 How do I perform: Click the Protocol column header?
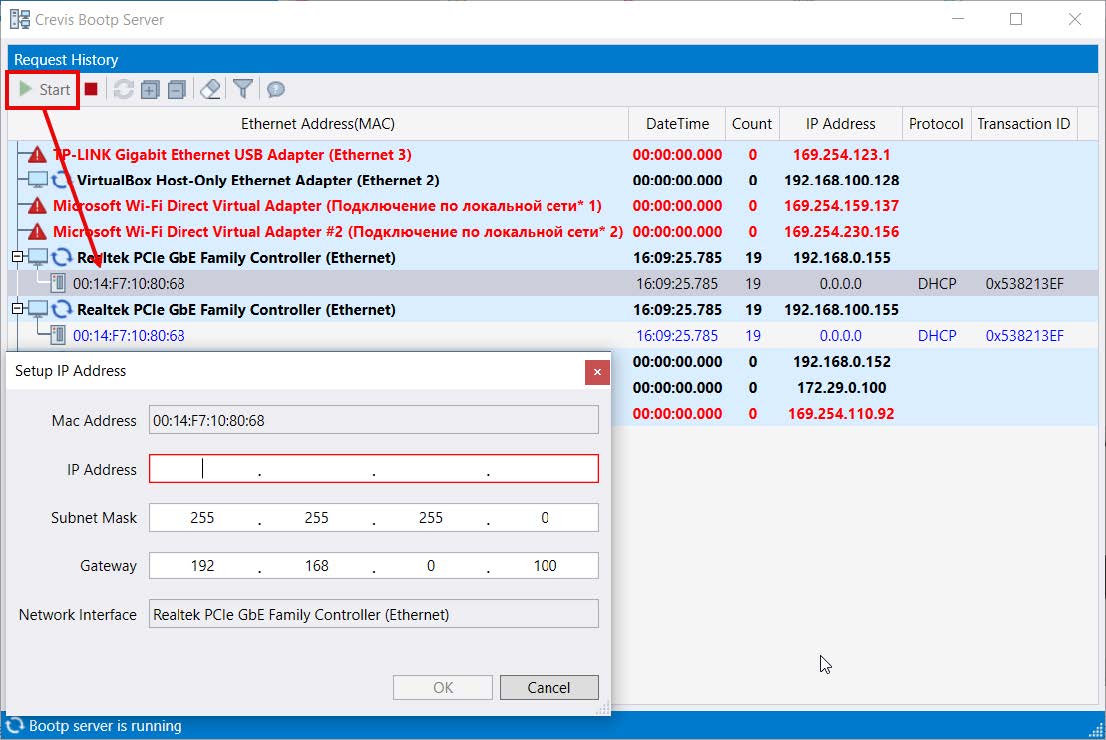936,124
